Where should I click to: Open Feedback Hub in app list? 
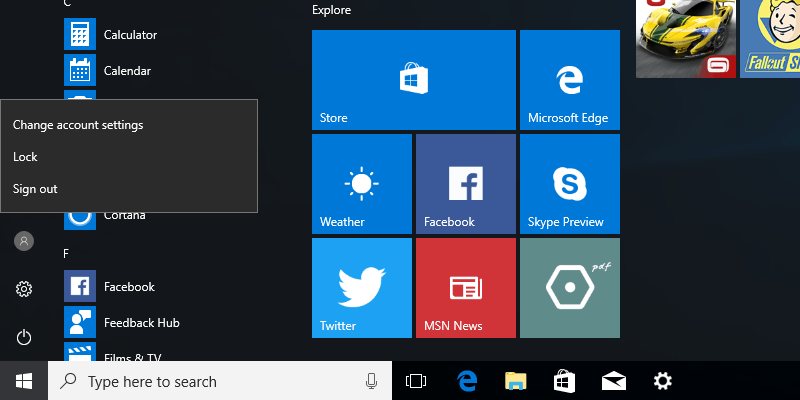141,323
